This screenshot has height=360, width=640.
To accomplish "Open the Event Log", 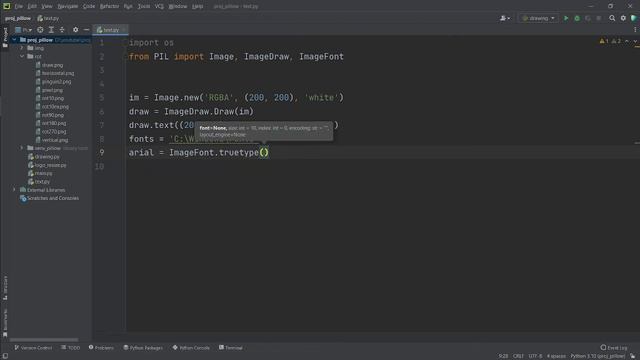I will tap(613, 348).
